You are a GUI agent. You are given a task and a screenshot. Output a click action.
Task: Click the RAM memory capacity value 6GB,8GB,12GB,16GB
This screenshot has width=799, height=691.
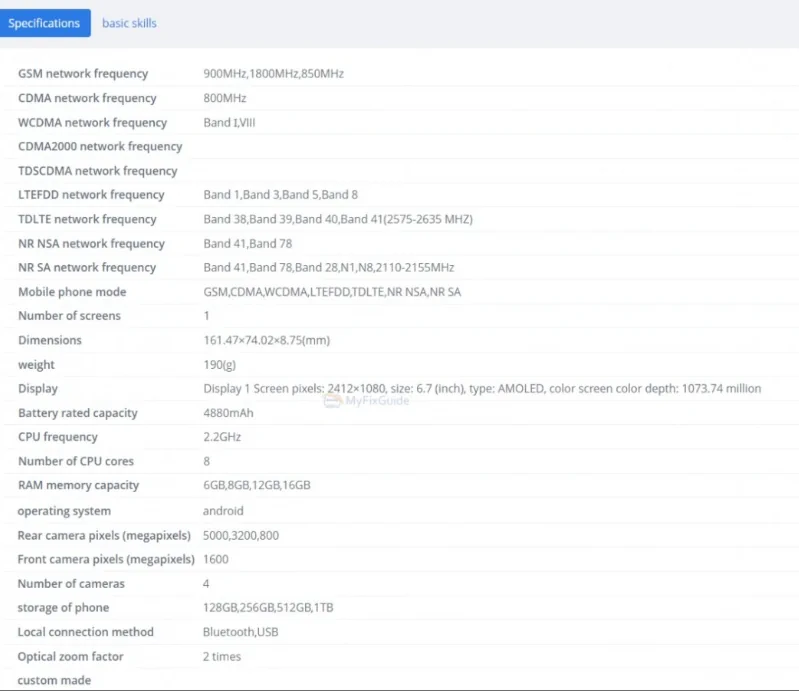(257, 485)
